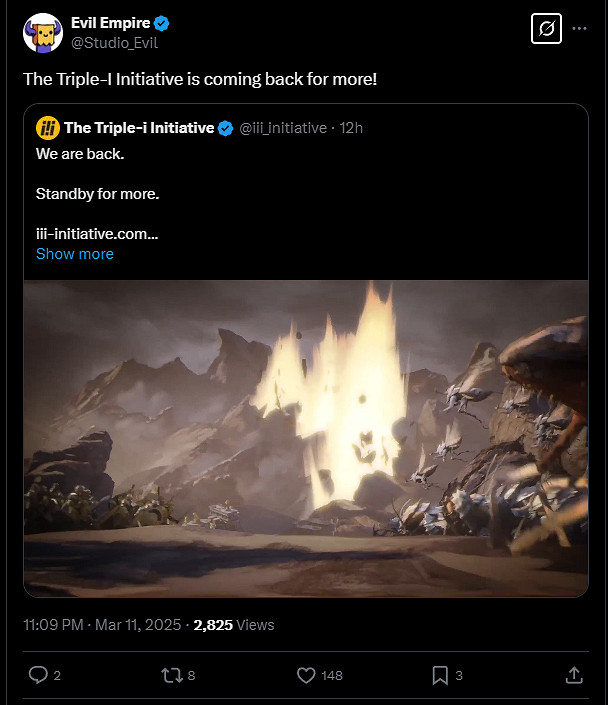Open the explosion video thumbnail

pos(305,438)
